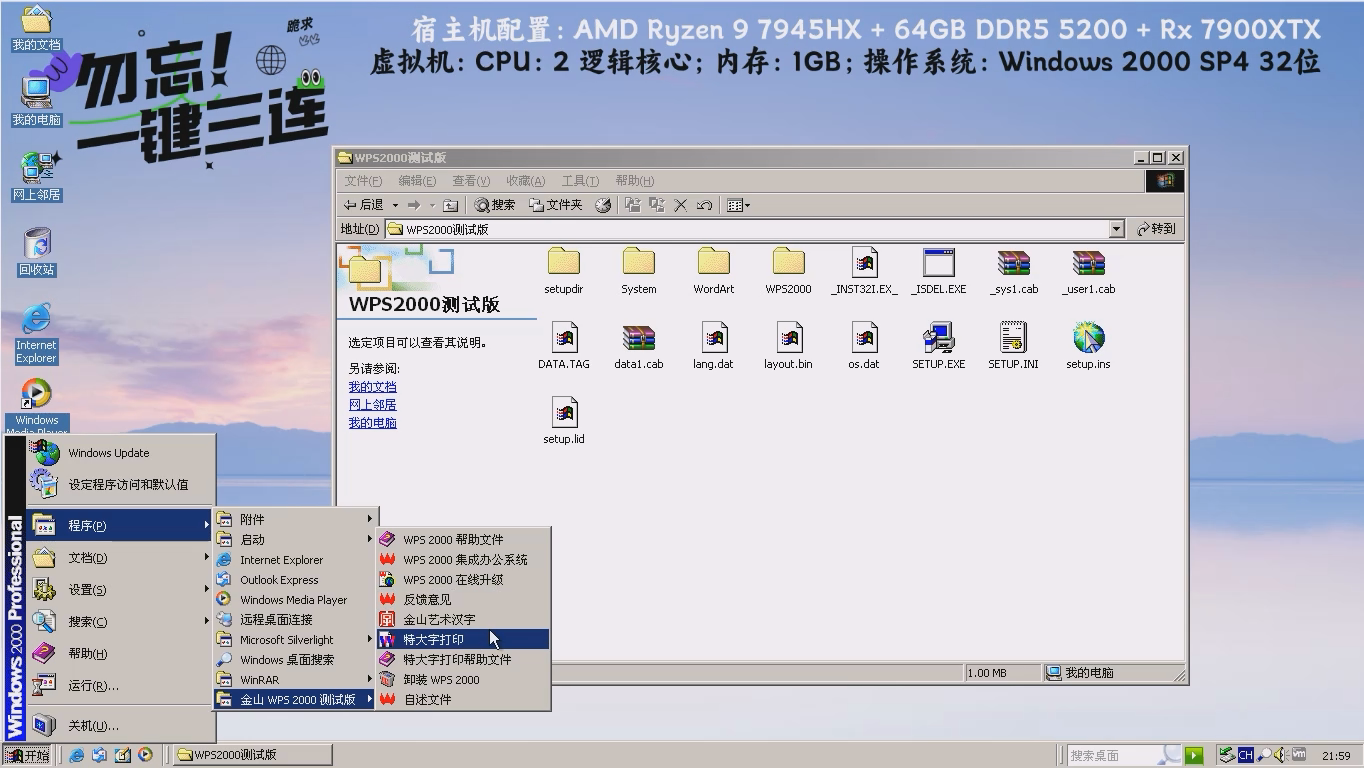Open the 编辑(E) menu
1364x768 pixels.
tap(417, 181)
